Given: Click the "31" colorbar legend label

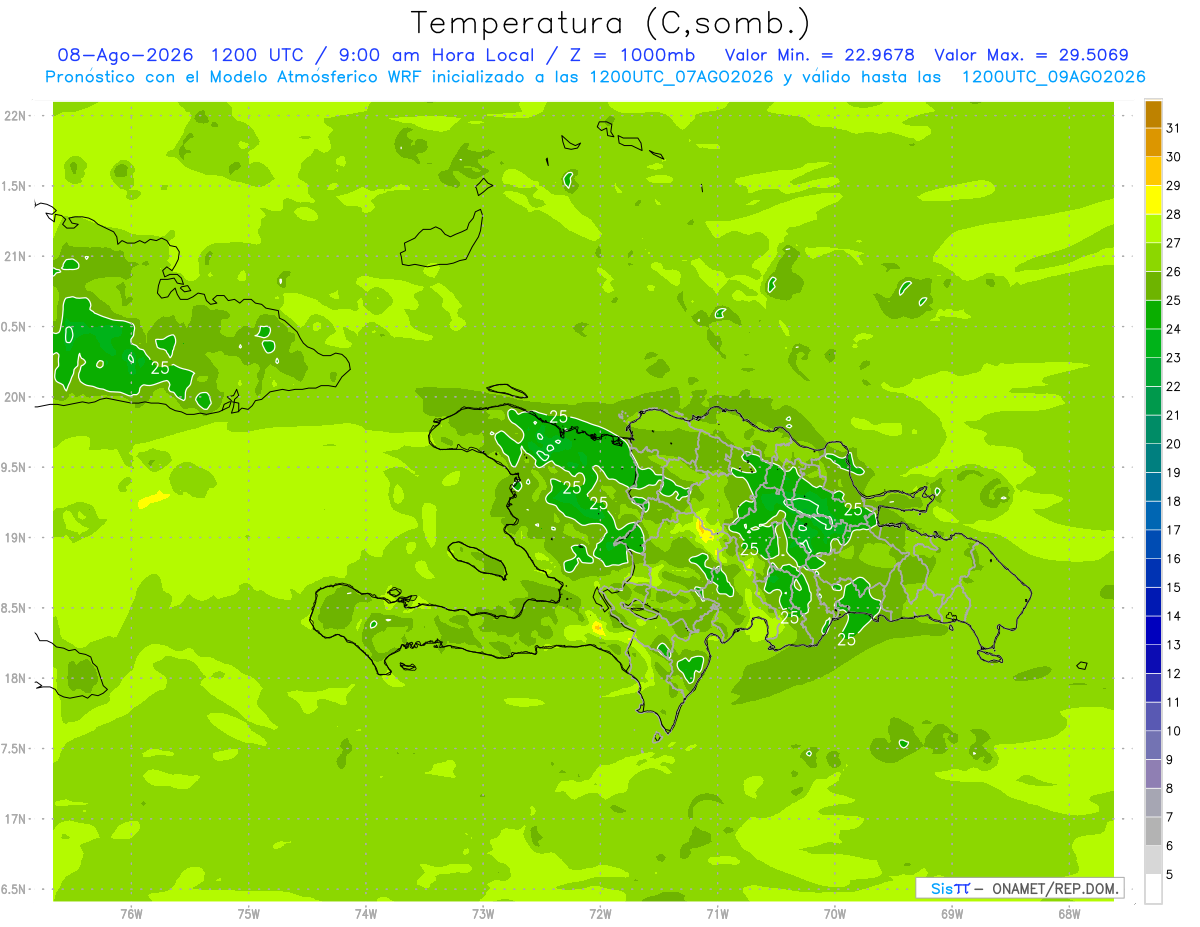Looking at the screenshot, I should click(1174, 128).
